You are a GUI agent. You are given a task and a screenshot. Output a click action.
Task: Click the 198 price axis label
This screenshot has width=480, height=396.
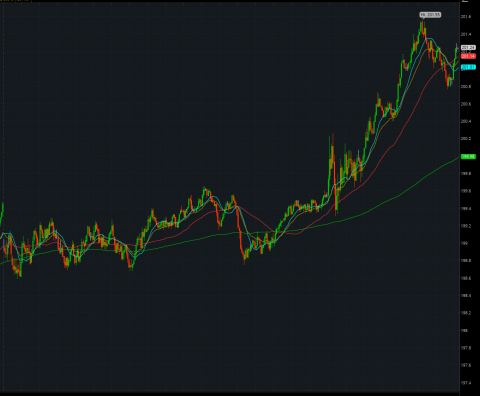(464, 330)
